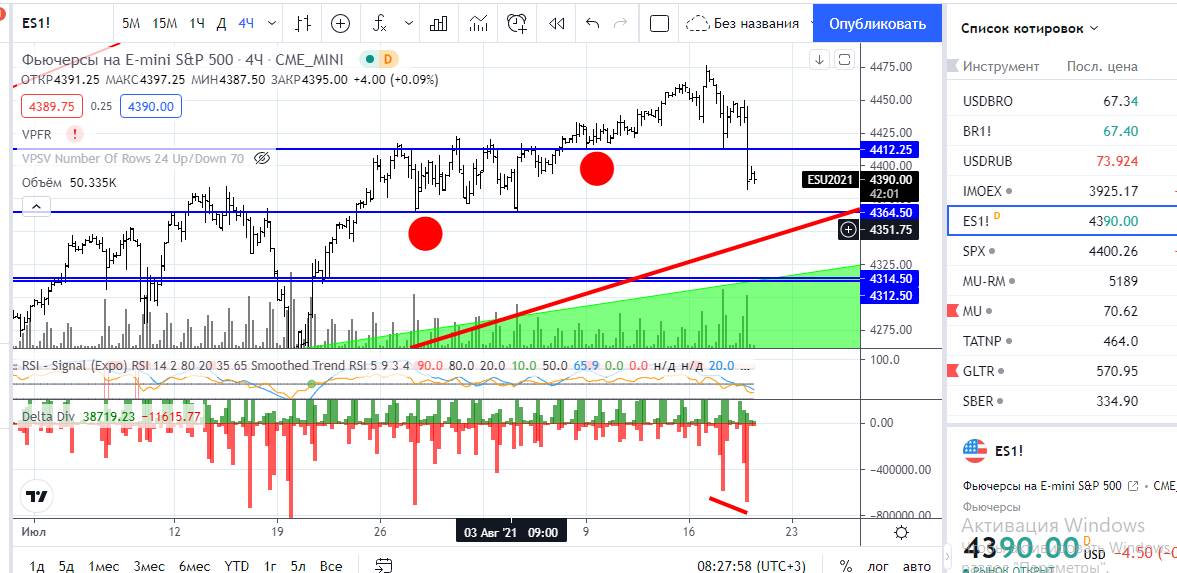Click the blue buy price 4390.00
The image size is (1177, 573).
tap(151, 107)
